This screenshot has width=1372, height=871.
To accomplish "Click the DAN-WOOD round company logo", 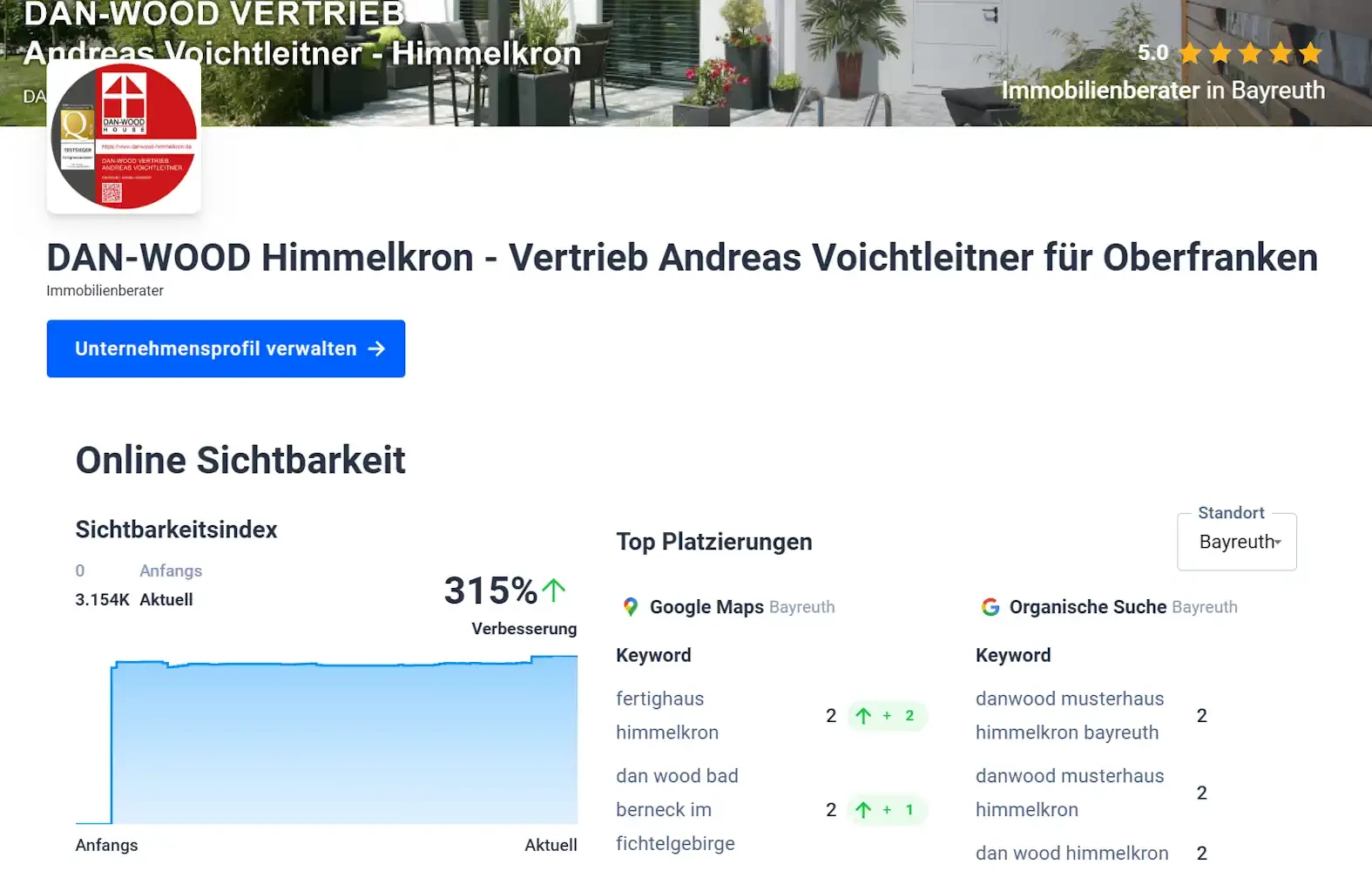I will [x=124, y=136].
